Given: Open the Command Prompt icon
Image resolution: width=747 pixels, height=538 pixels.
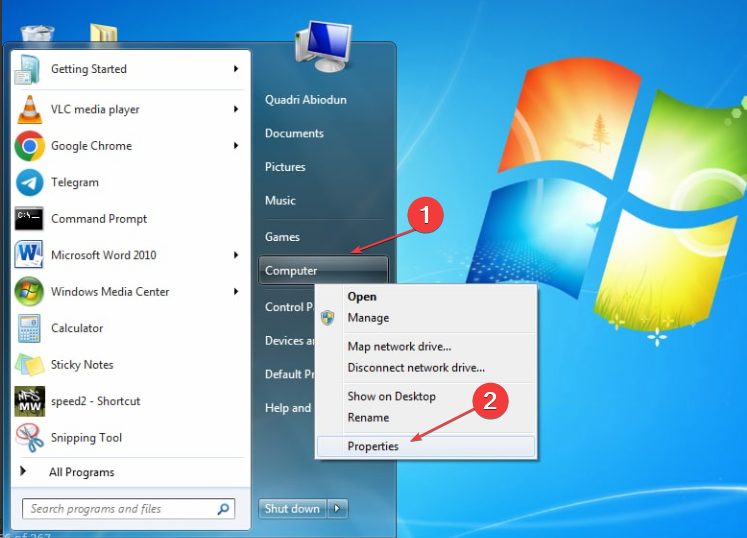Looking at the screenshot, I should [x=29, y=218].
